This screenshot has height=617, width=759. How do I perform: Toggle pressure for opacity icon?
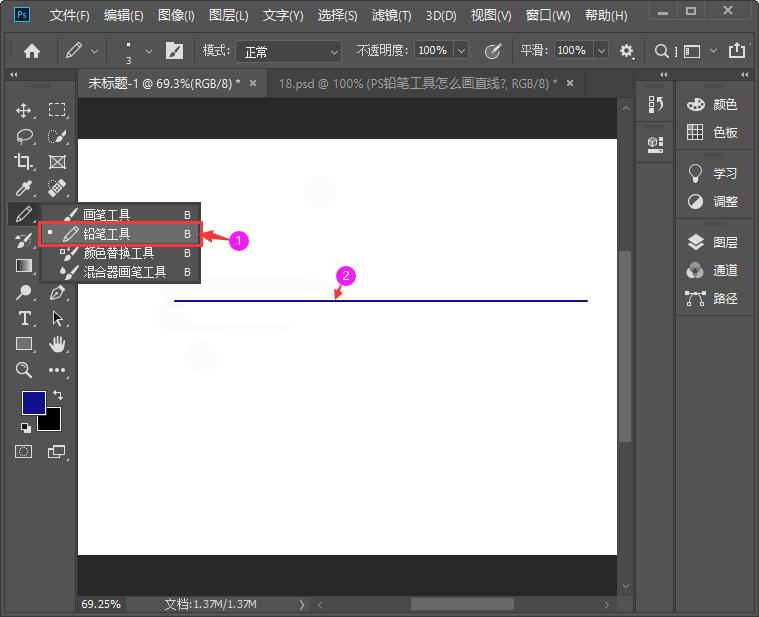pos(492,50)
